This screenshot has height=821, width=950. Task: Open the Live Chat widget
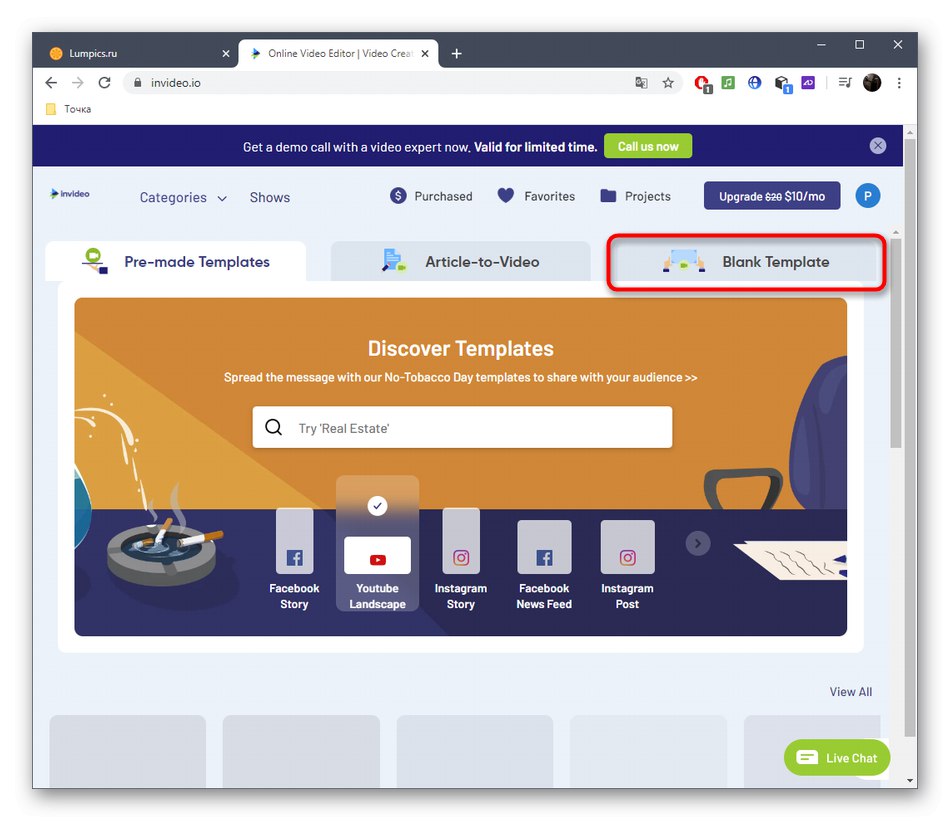(837, 757)
